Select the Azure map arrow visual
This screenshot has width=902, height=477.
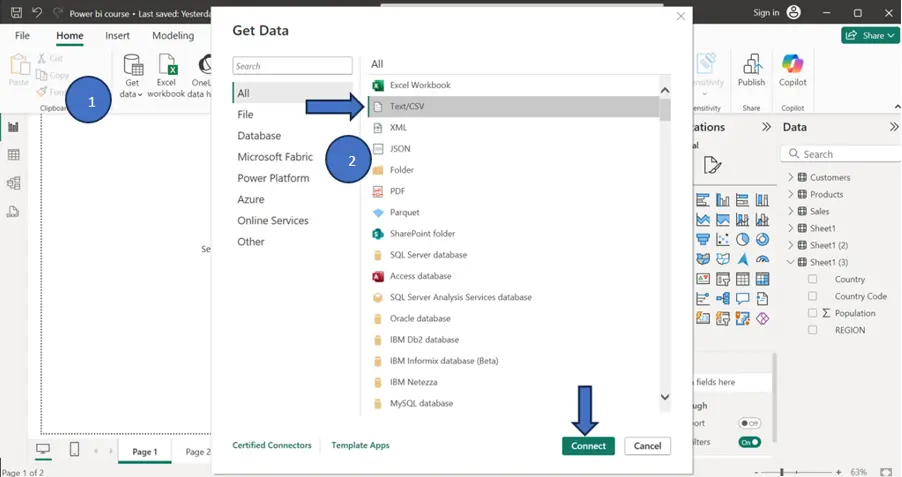[743, 260]
